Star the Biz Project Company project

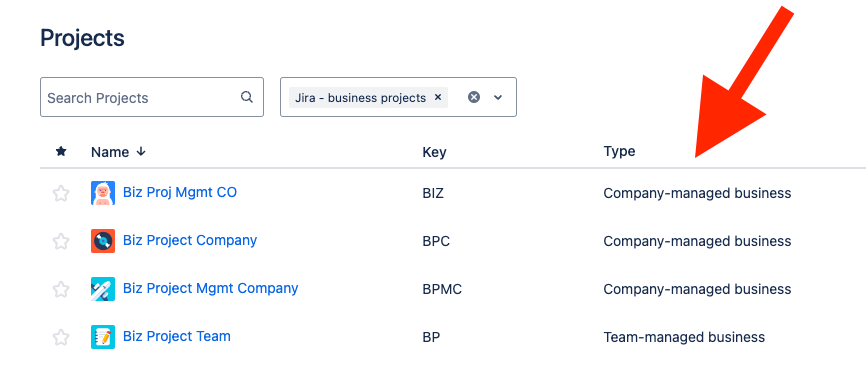[61, 241]
